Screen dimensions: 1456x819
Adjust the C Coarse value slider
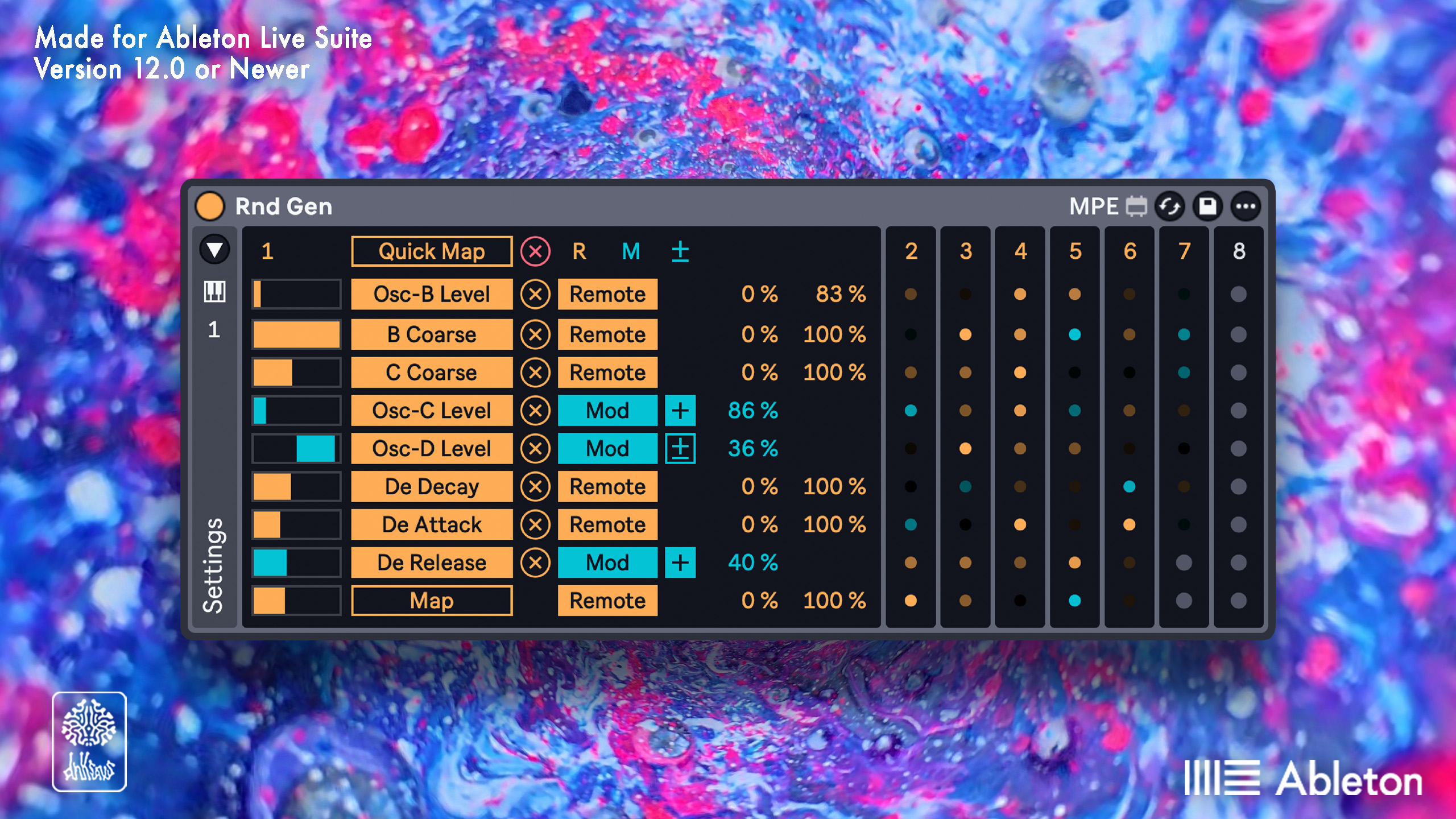pos(296,373)
